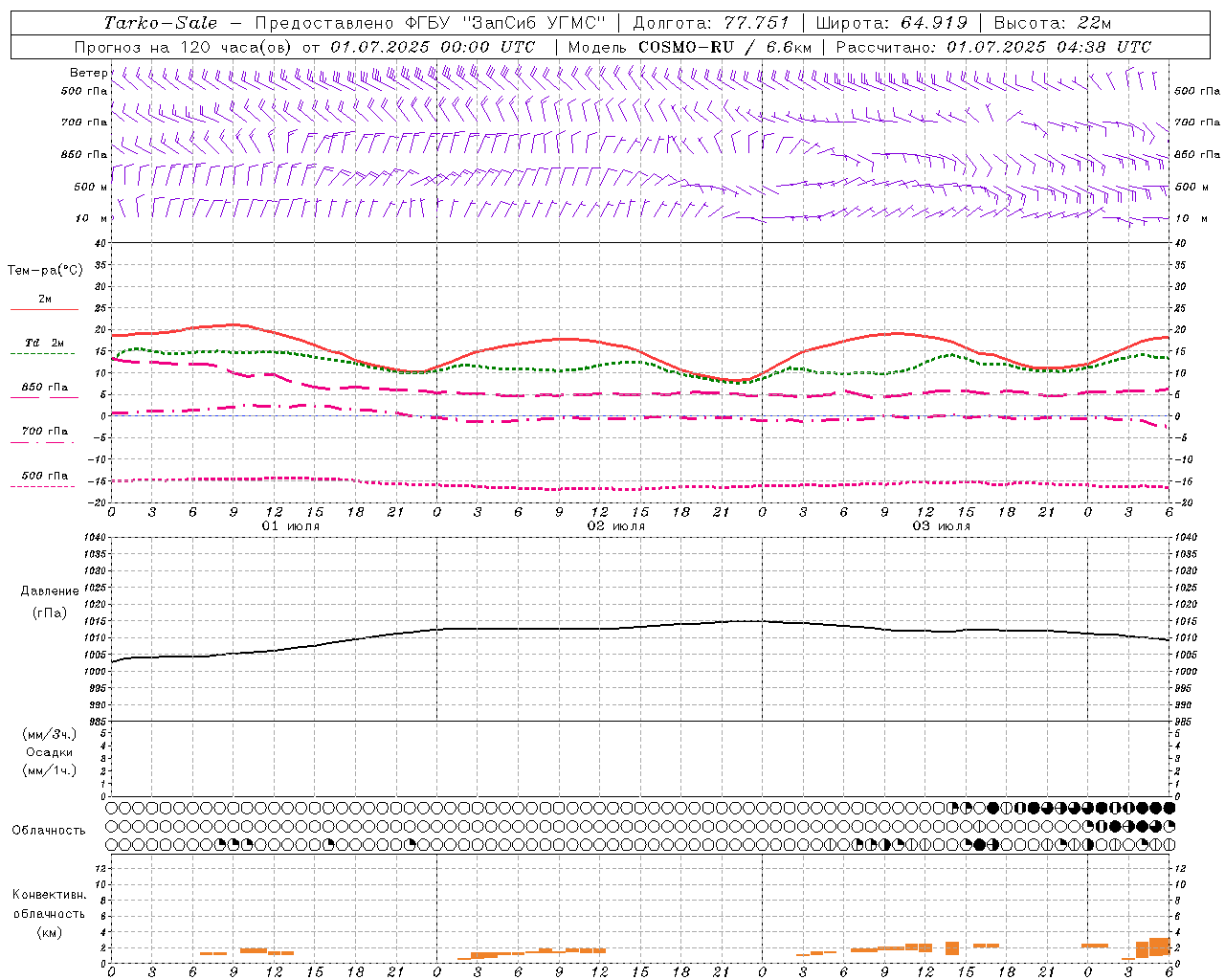Click the "(мм/3ч.)" precipitation unit label
This screenshot has width=1225, height=980.
50,734
